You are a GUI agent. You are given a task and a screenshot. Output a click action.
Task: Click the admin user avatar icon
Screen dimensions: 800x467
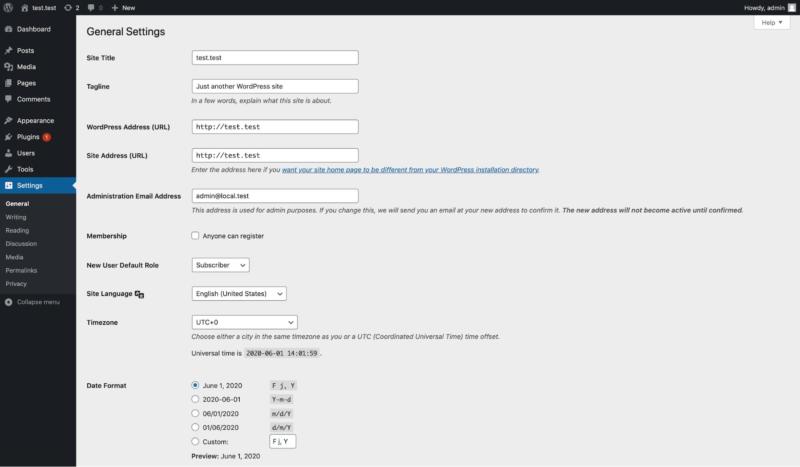point(792,7)
